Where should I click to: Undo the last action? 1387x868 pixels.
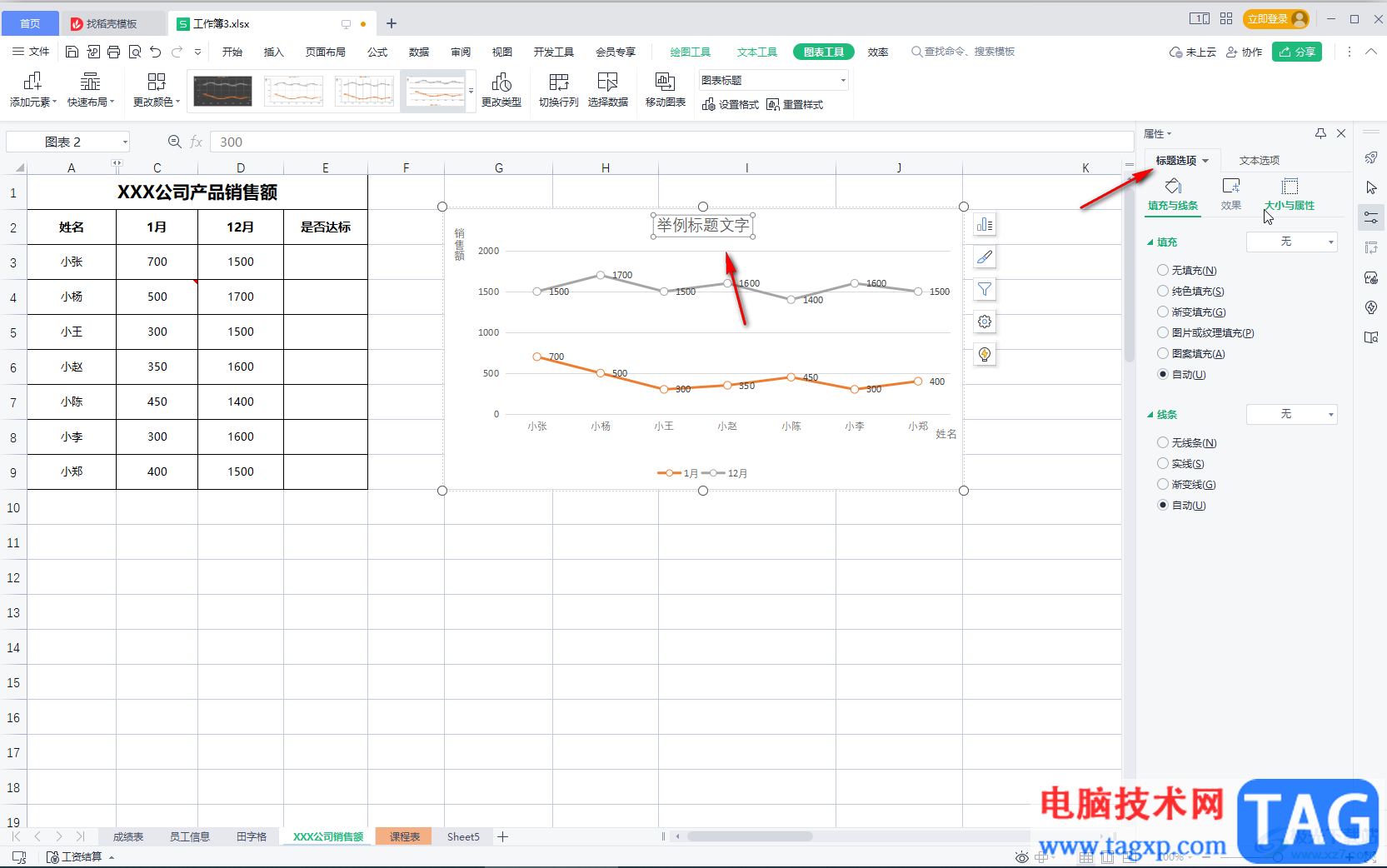[155, 52]
